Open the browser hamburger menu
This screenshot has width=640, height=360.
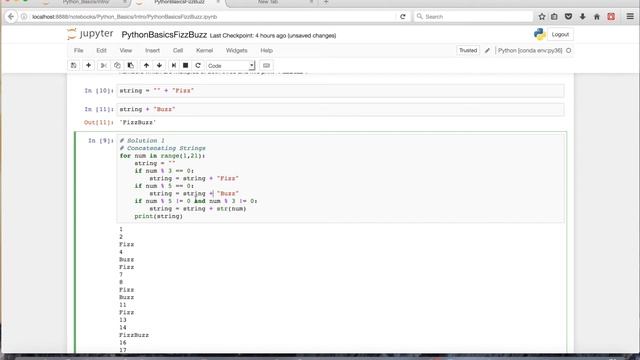(x=630, y=17)
